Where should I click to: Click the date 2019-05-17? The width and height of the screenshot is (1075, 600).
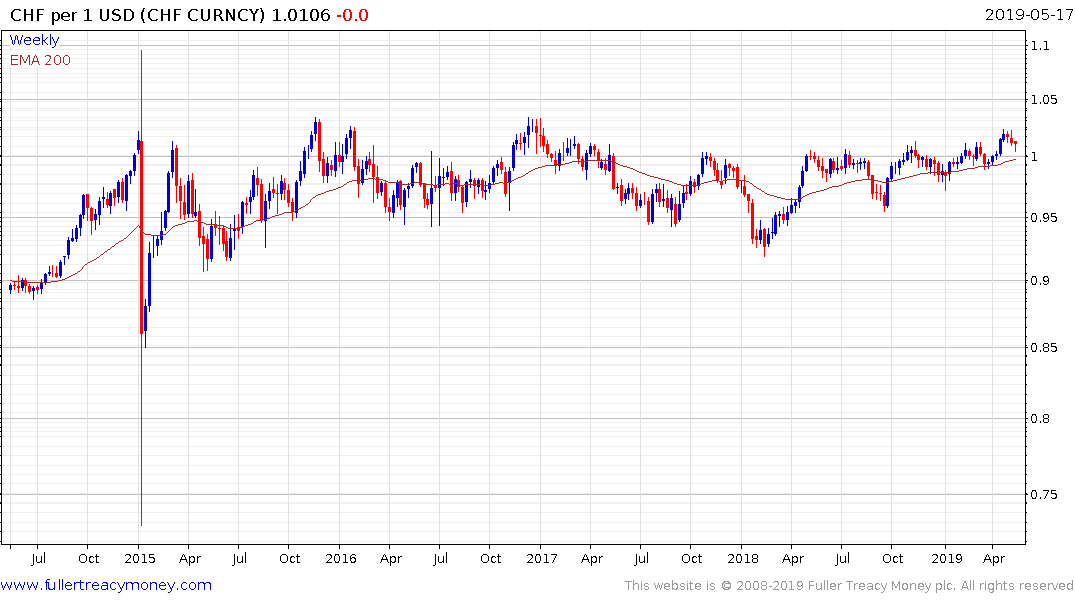tap(1029, 15)
